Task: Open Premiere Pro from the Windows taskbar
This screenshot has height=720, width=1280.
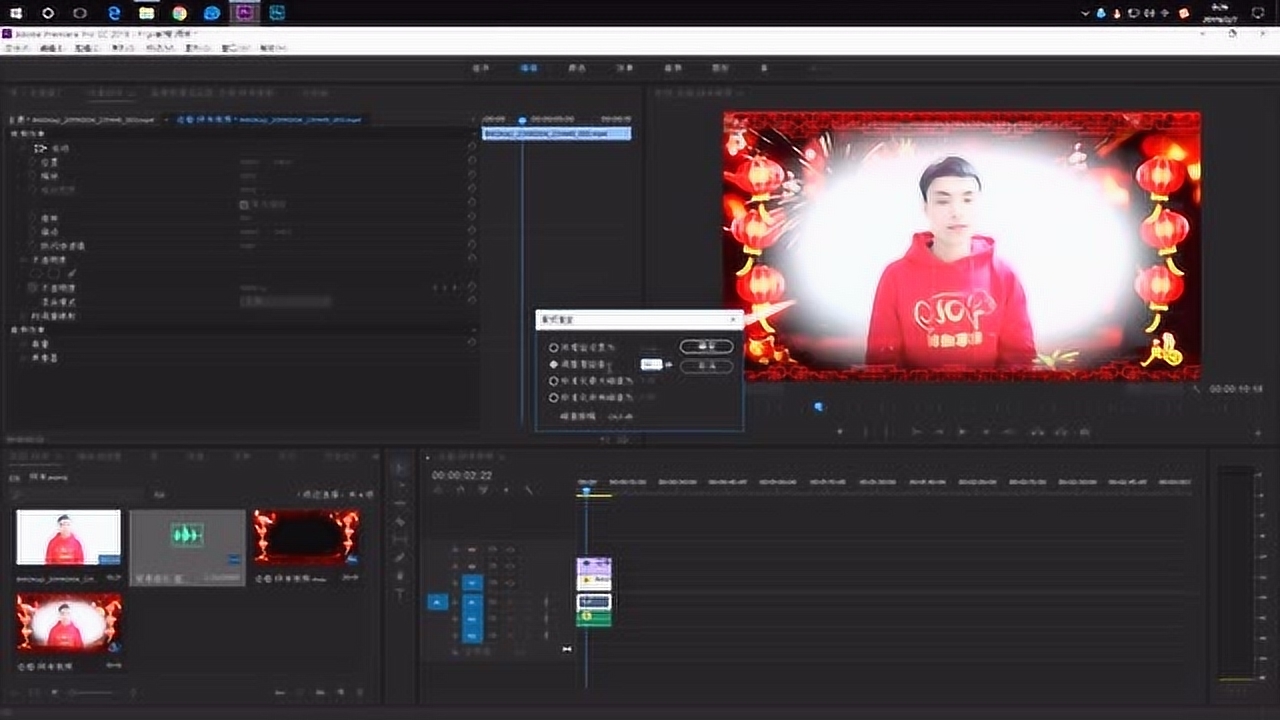Action: pyautogui.click(x=244, y=13)
